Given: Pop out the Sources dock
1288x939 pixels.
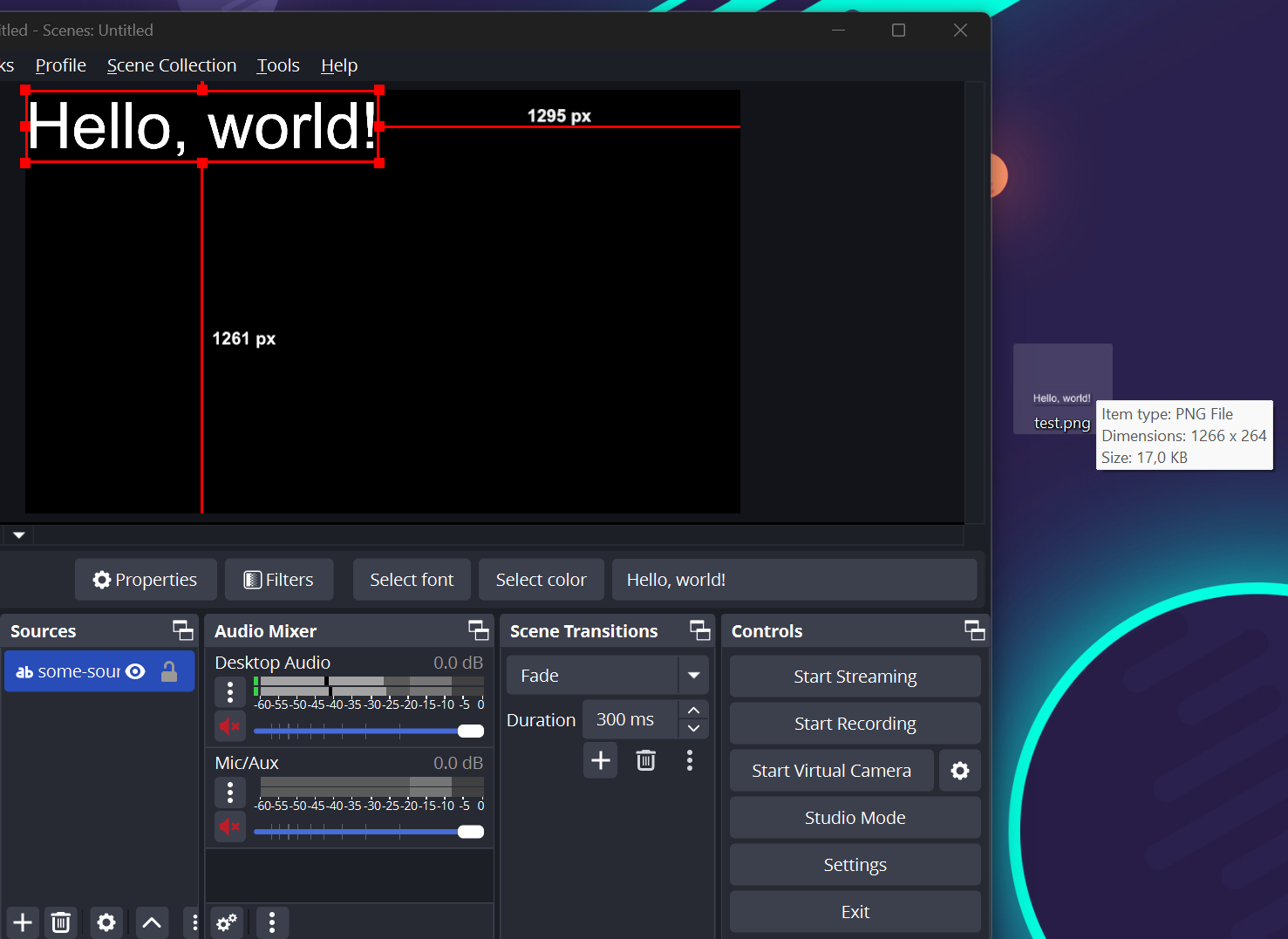Looking at the screenshot, I should coord(183,630).
